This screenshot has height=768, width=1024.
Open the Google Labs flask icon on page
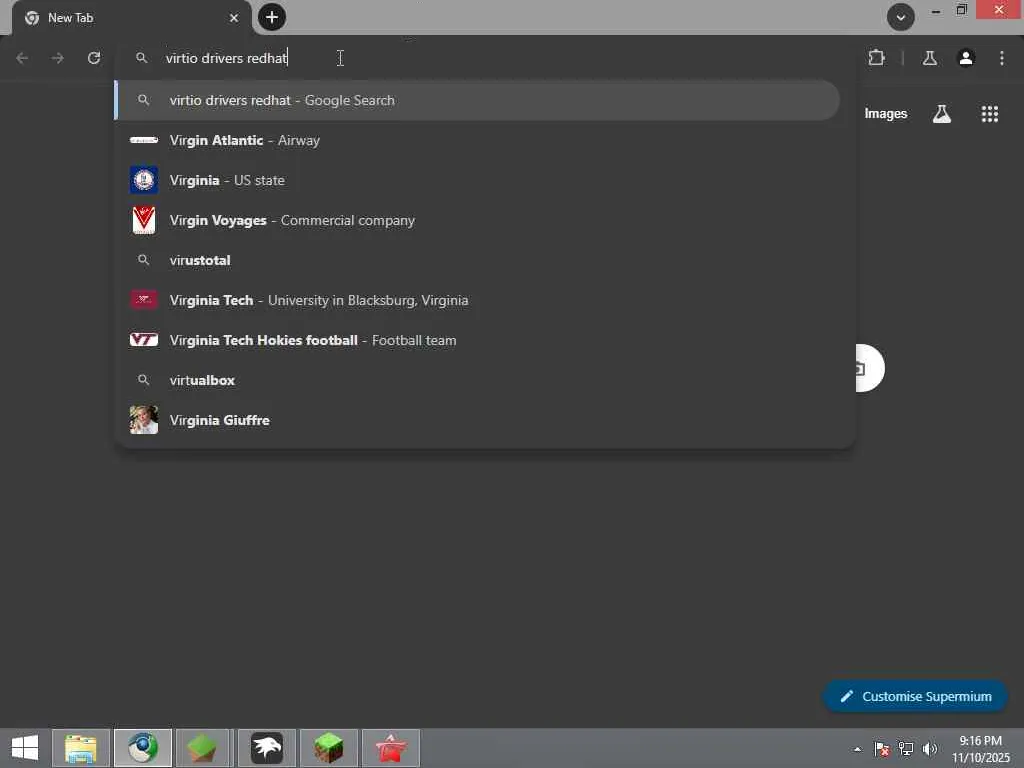coord(942,114)
